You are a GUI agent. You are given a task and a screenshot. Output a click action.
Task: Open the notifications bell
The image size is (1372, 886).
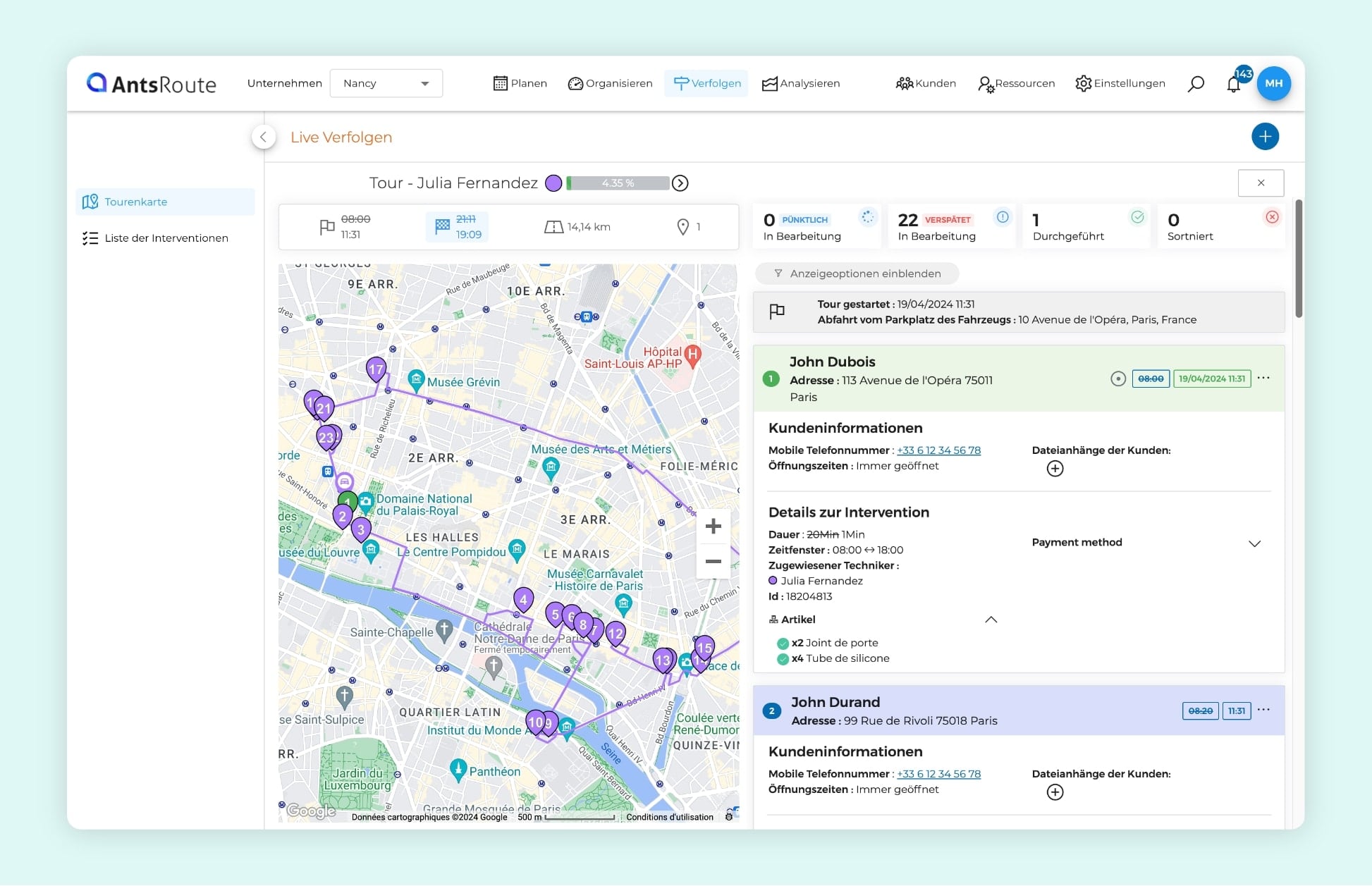pos(1233,85)
